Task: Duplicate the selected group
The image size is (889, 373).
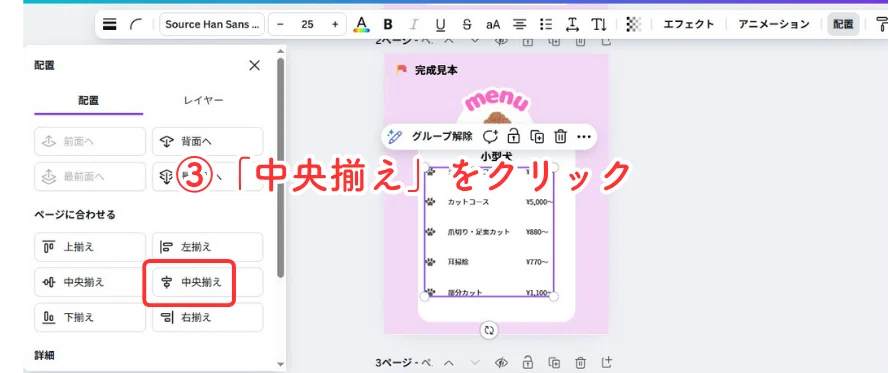Action: click(537, 137)
